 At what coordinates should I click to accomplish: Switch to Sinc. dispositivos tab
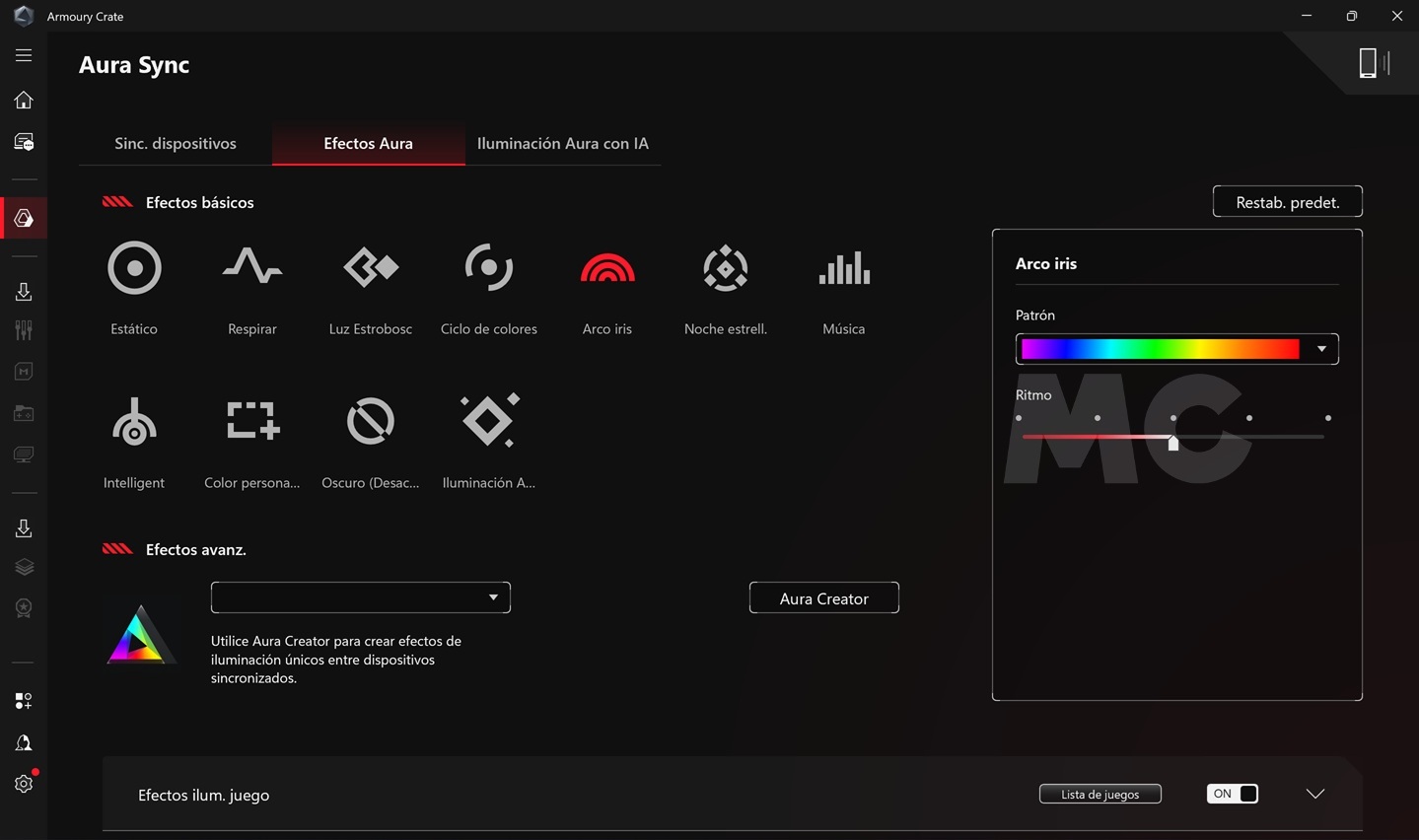pyautogui.click(x=176, y=143)
